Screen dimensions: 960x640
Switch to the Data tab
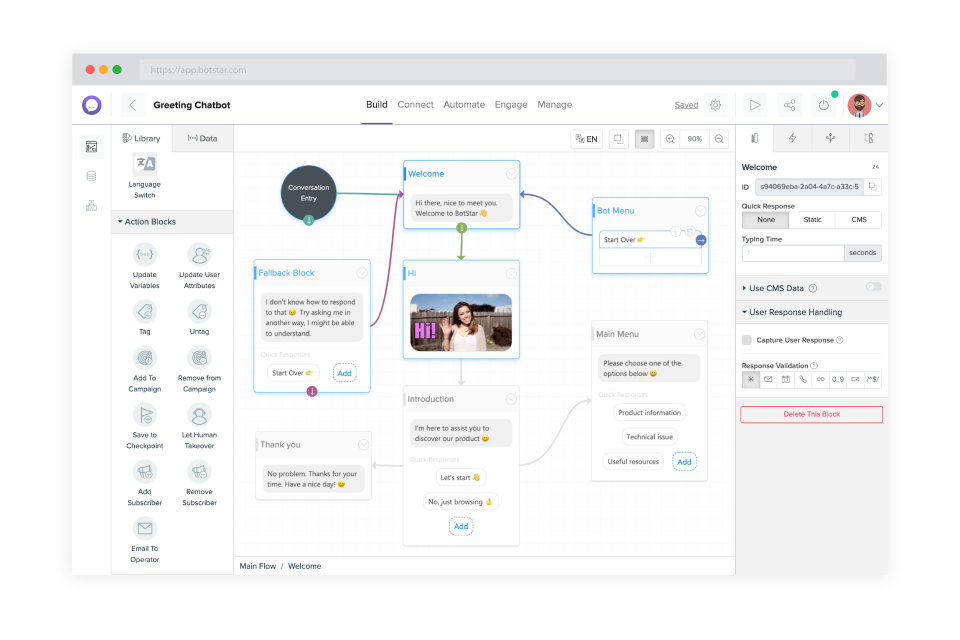click(203, 138)
